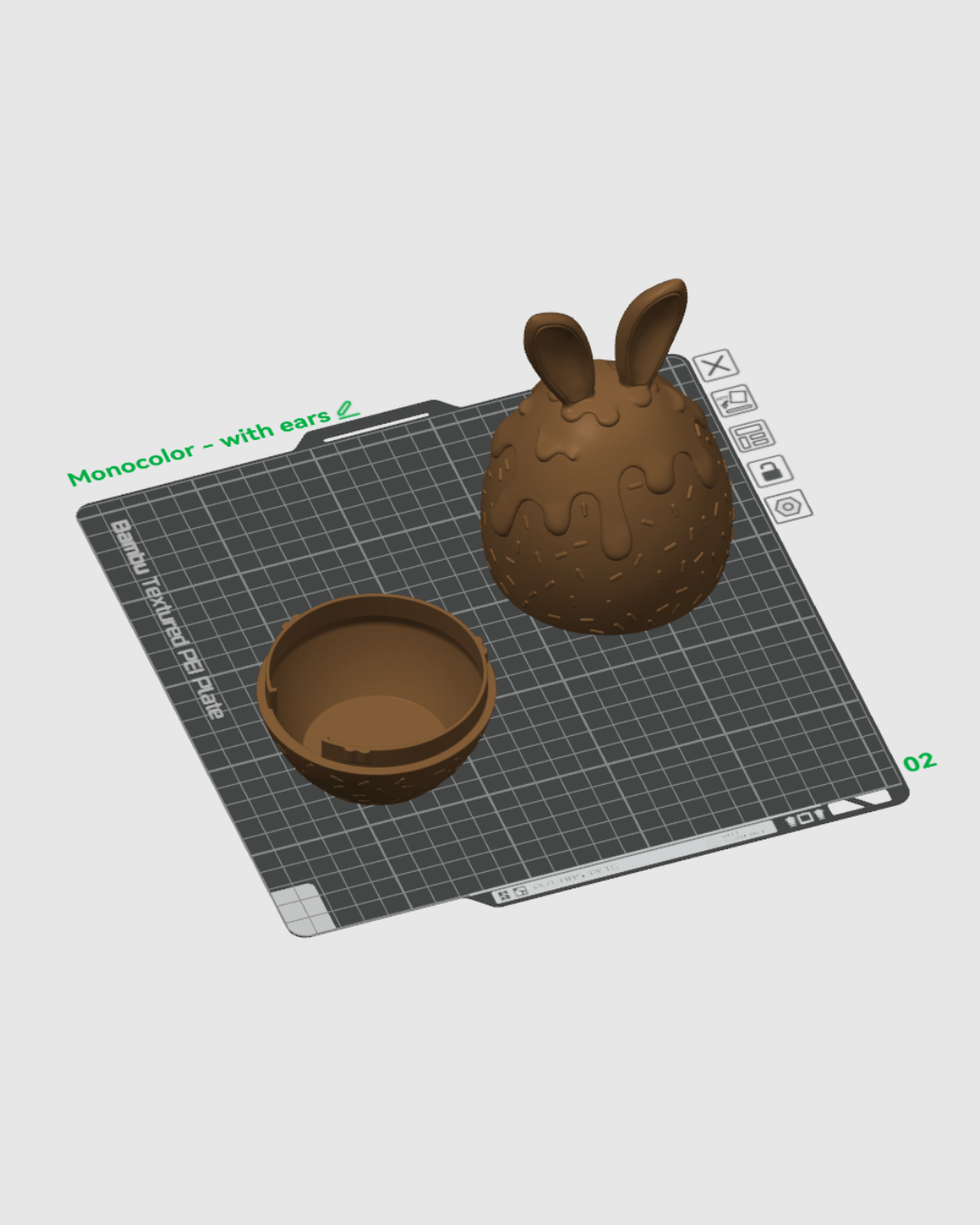Click the green pencil edit icon
The image size is (980, 1225).
click(347, 410)
